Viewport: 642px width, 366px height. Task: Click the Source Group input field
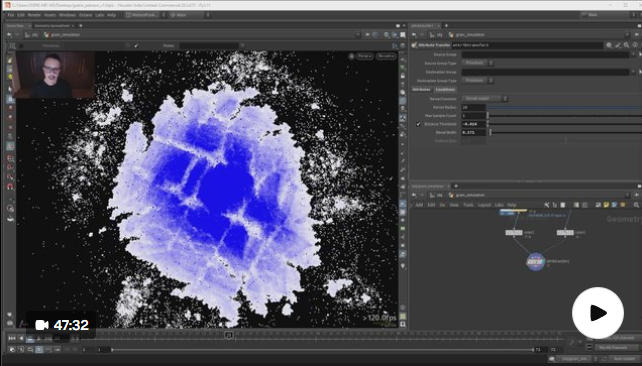tap(545, 54)
